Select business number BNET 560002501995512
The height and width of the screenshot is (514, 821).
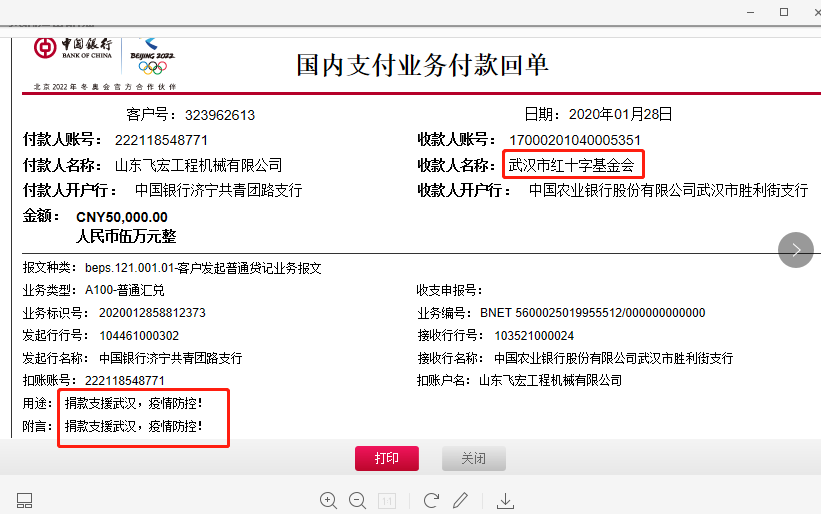click(x=593, y=313)
